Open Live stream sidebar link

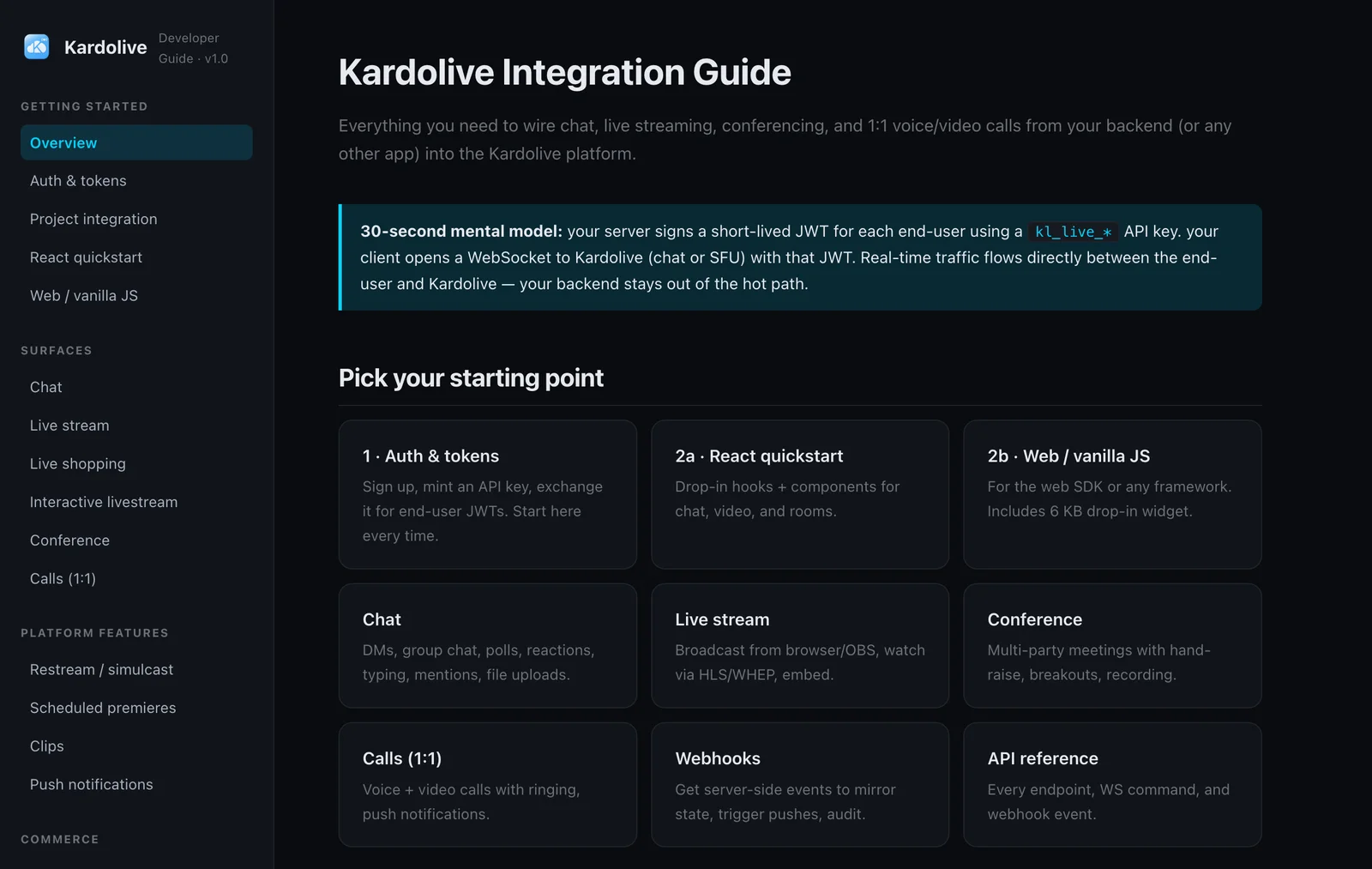tap(136, 425)
